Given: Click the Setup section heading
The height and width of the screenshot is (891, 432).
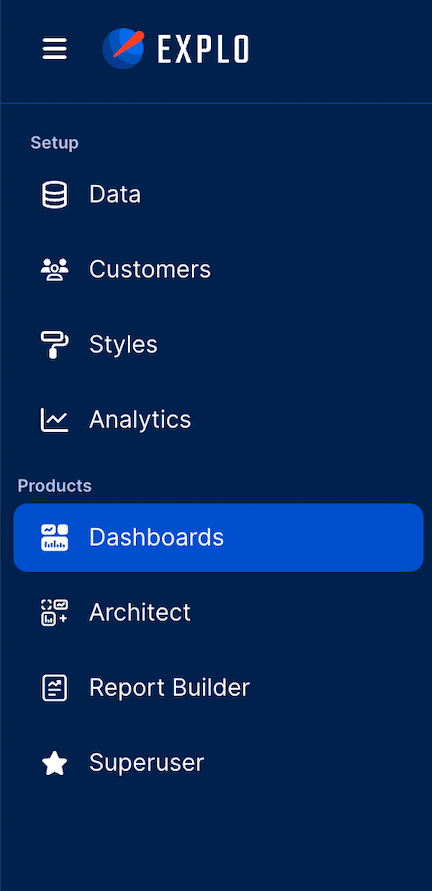Looking at the screenshot, I should (55, 143).
